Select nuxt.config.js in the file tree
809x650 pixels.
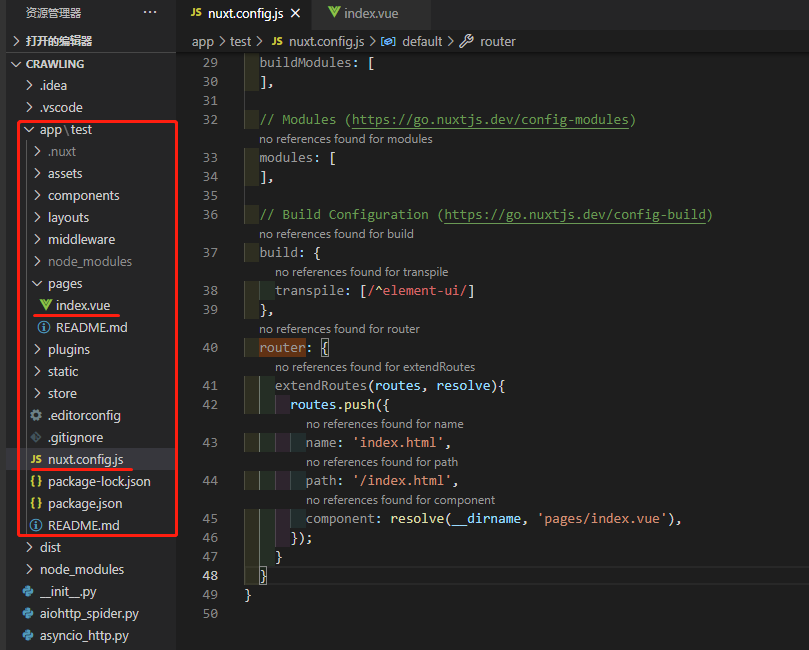click(86, 460)
